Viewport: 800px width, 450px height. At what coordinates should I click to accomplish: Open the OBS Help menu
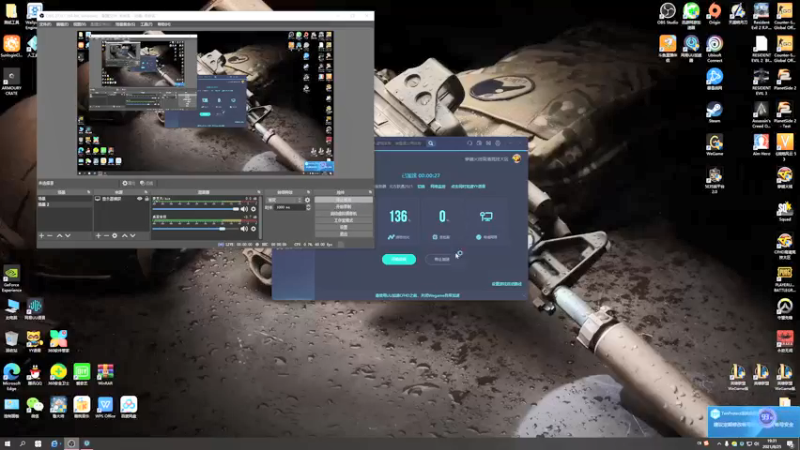pos(163,24)
